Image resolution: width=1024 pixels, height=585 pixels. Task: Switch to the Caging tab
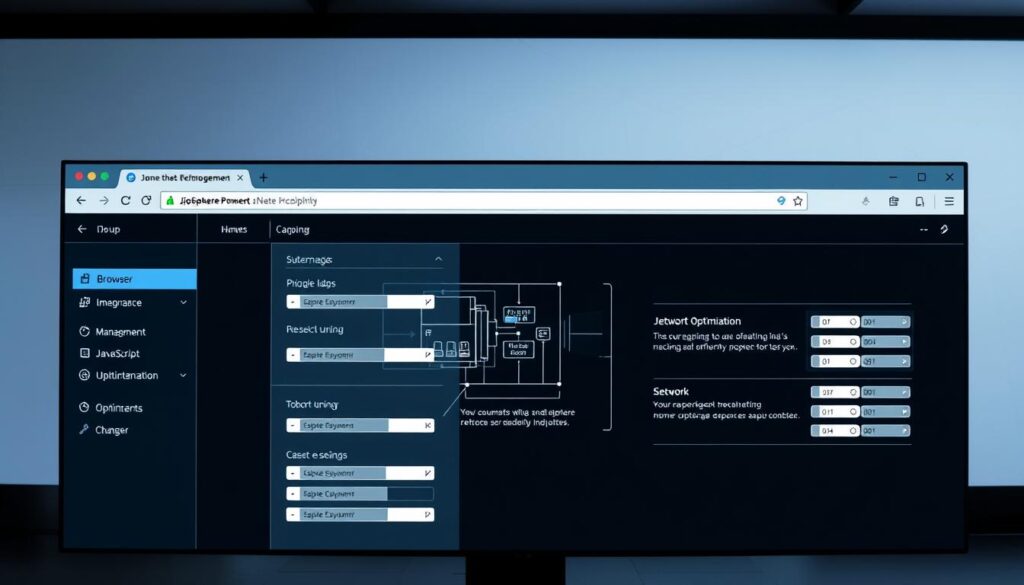coord(292,229)
